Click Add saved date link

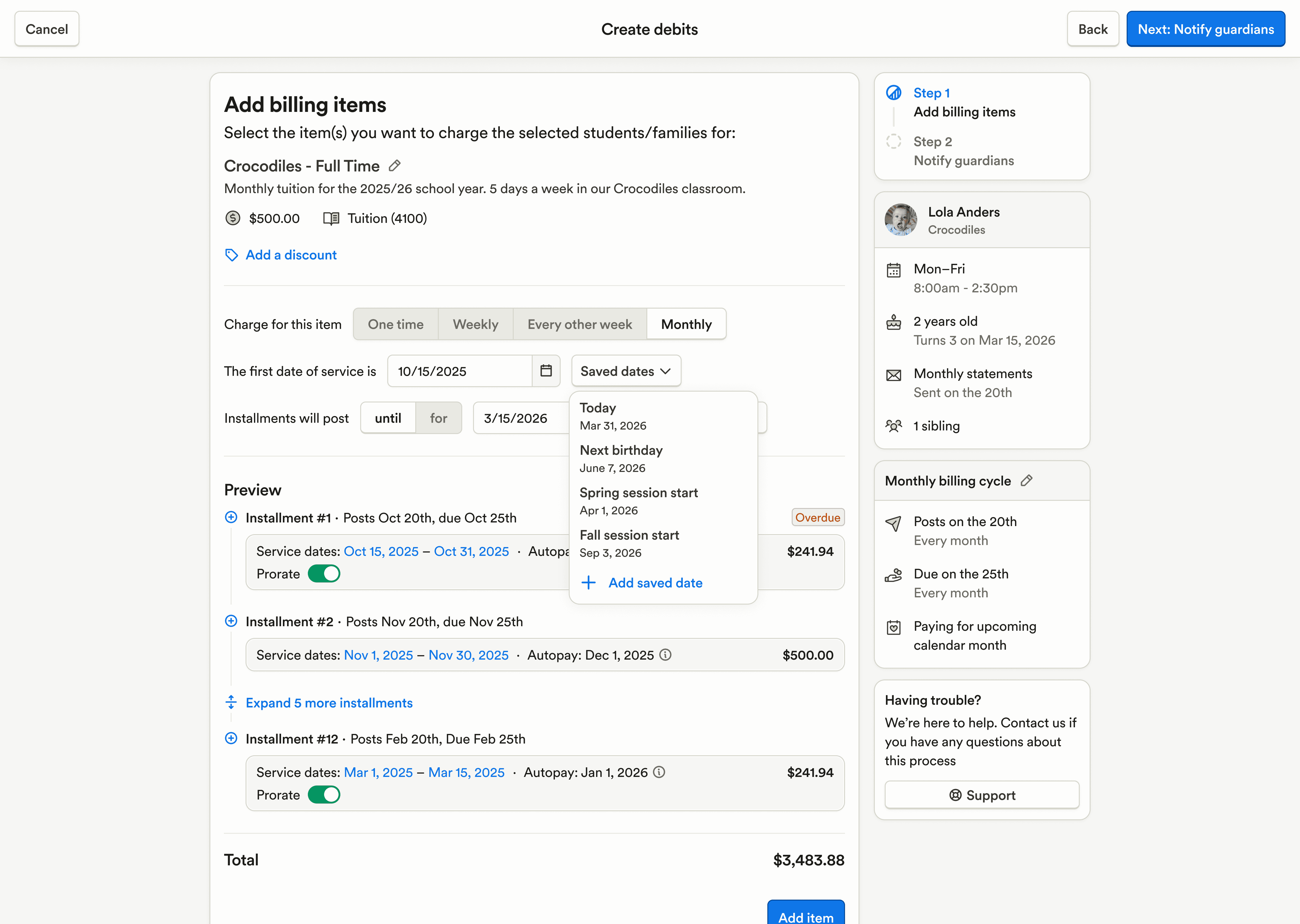655,583
